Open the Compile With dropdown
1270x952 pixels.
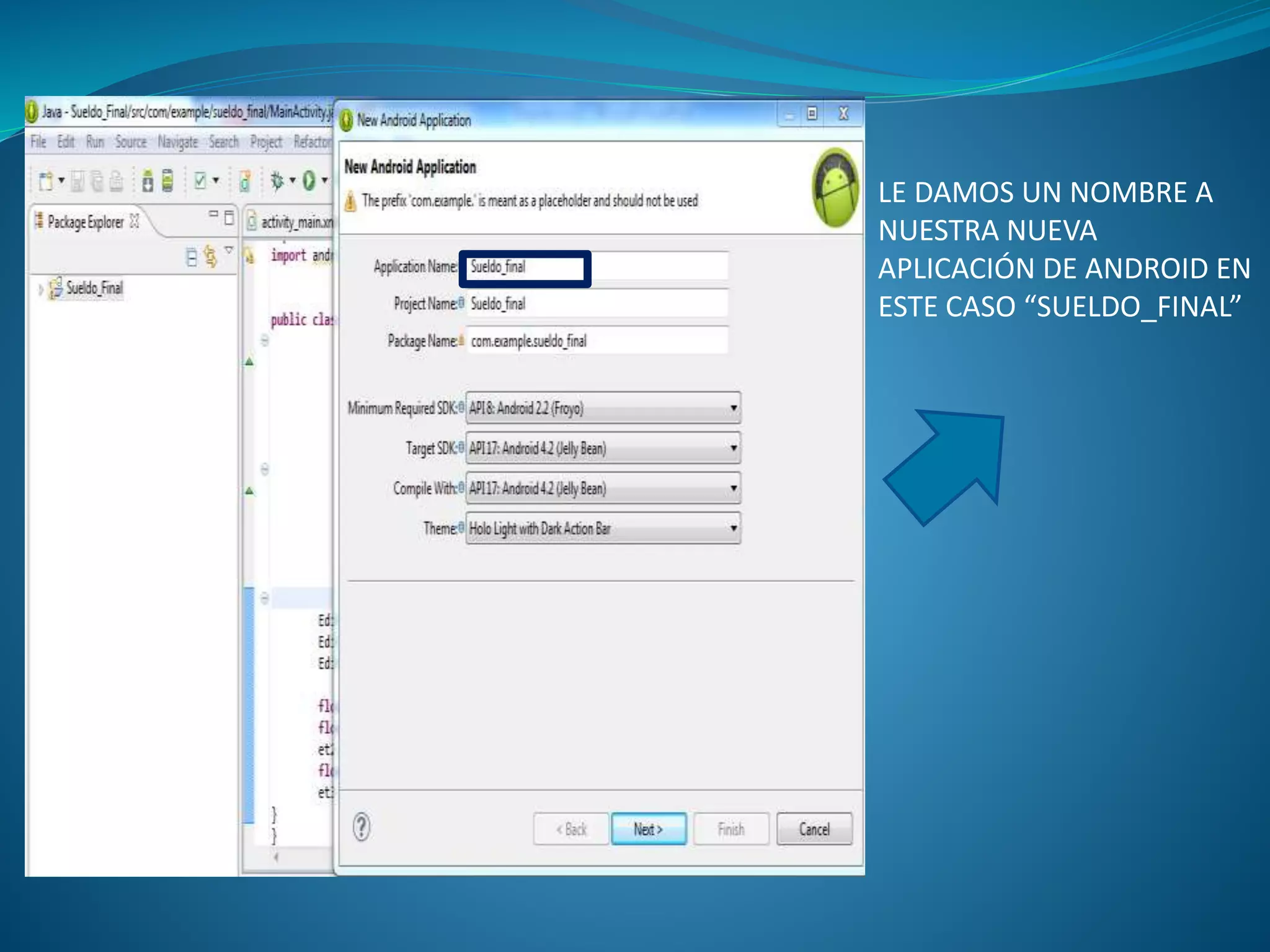pyautogui.click(x=603, y=488)
